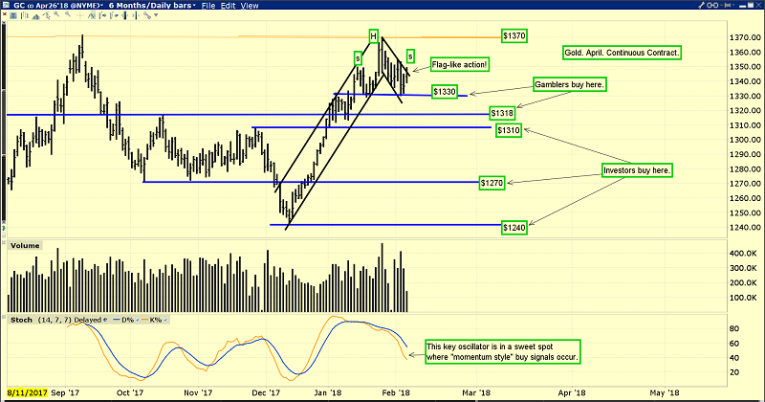Click the chain link tool in toolbar

click(x=147, y=15)
